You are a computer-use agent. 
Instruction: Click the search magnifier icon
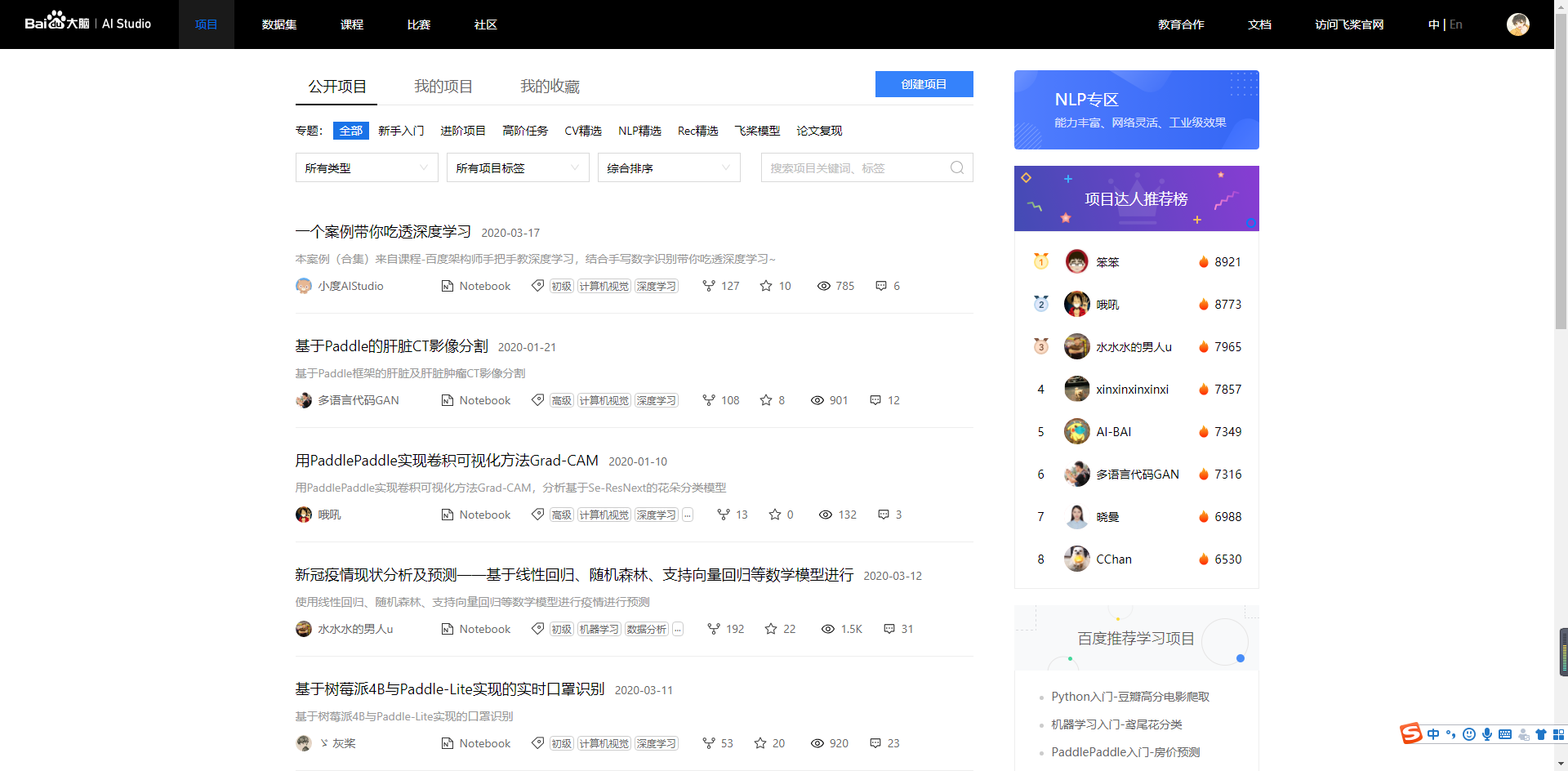point(955,167)
